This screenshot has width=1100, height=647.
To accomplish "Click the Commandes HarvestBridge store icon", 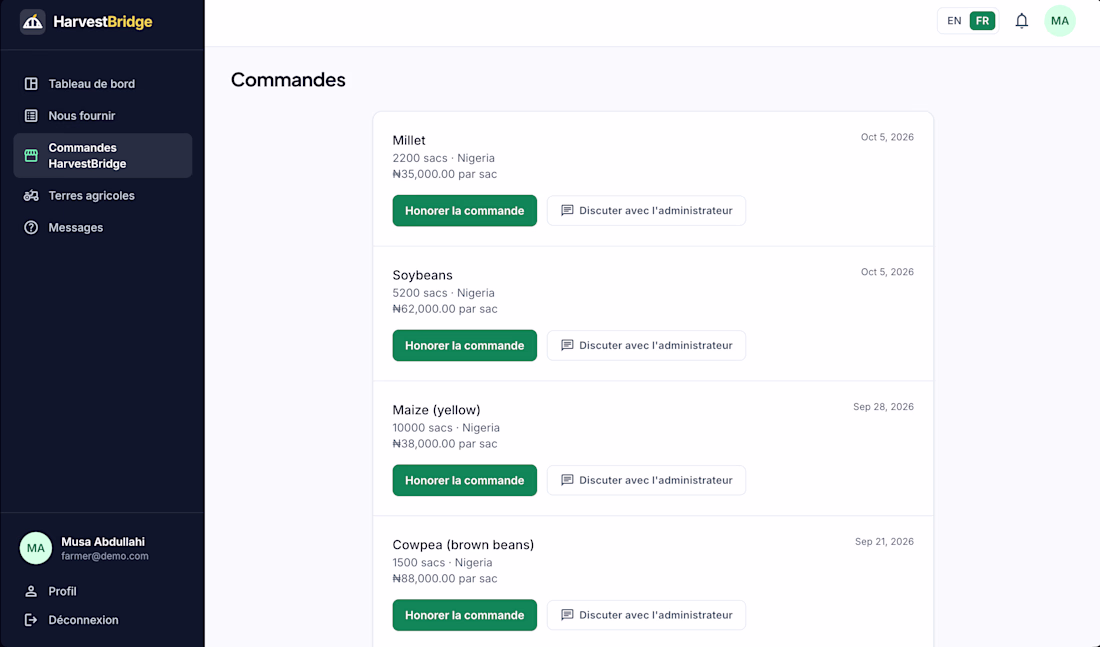I will [x=31, y=155].
